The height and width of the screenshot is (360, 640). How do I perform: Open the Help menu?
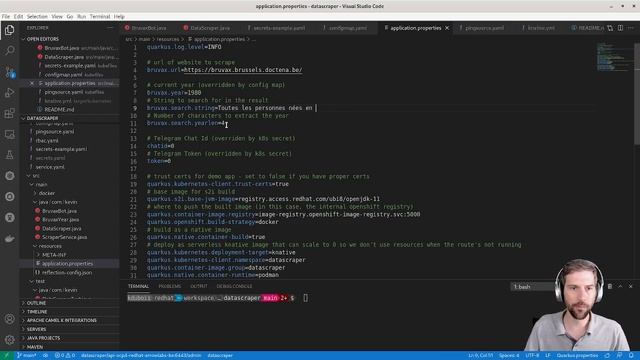coord(119,17)
